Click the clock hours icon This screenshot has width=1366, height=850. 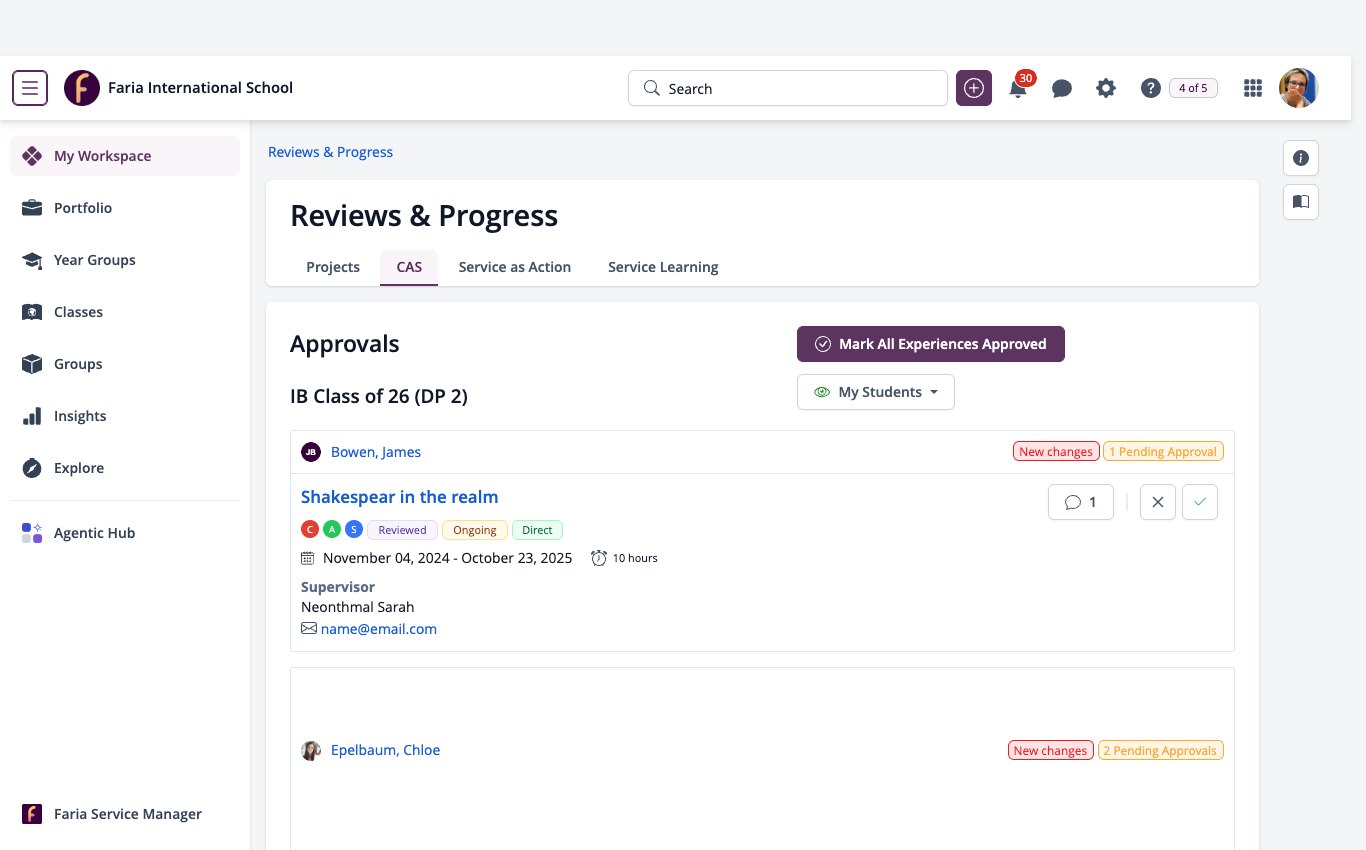pos(599,558)
